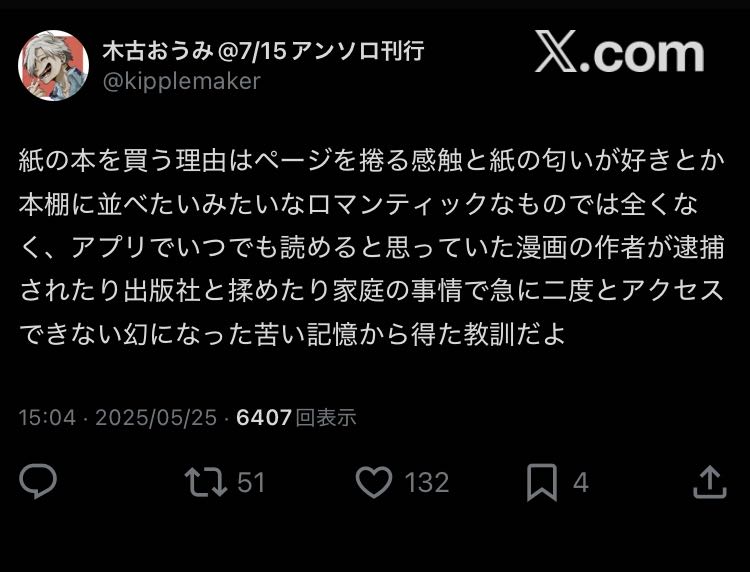Click the .com text in the watermark

coord(641,55)
